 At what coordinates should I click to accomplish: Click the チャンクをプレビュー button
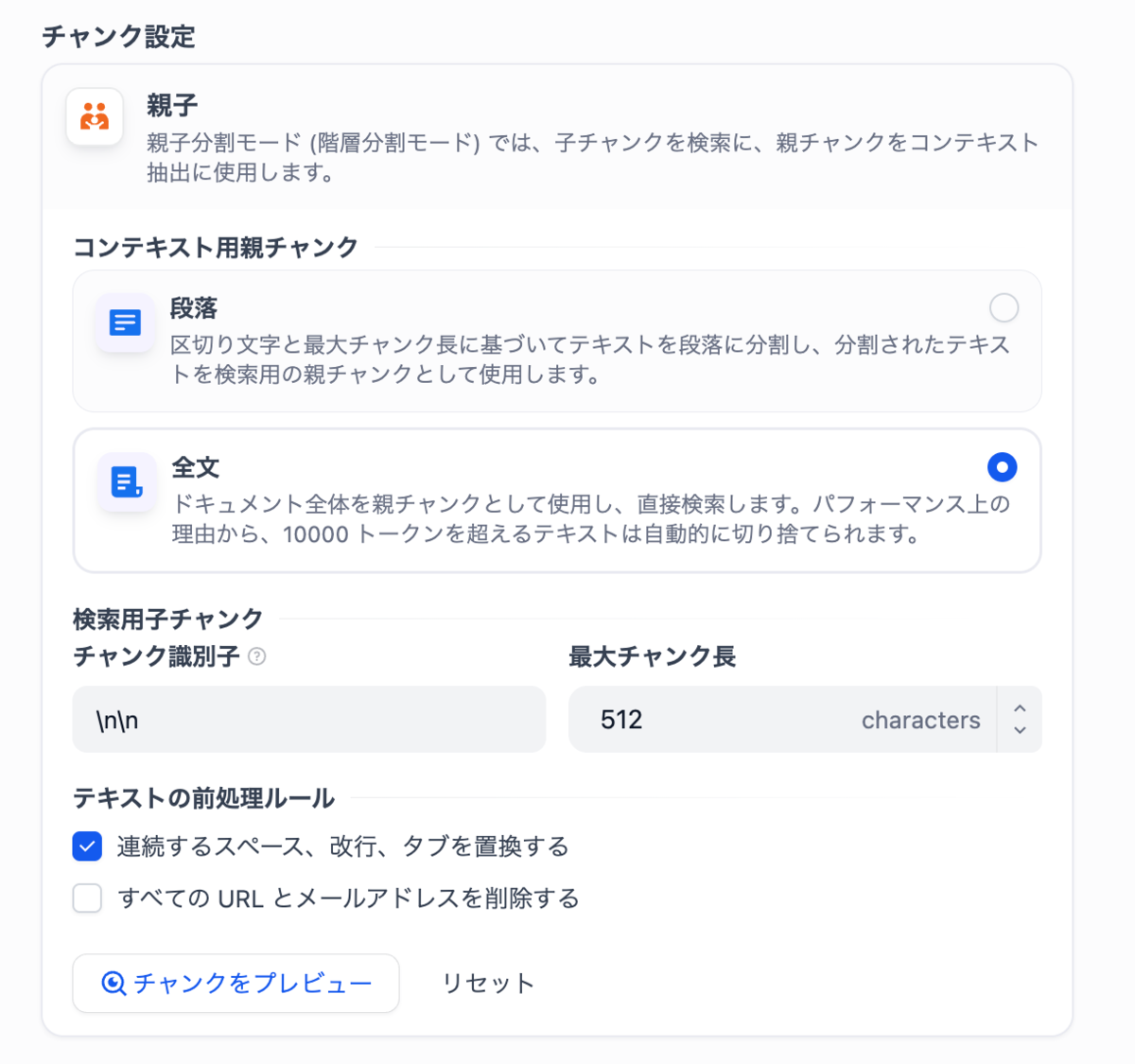[x=236, y=984]
